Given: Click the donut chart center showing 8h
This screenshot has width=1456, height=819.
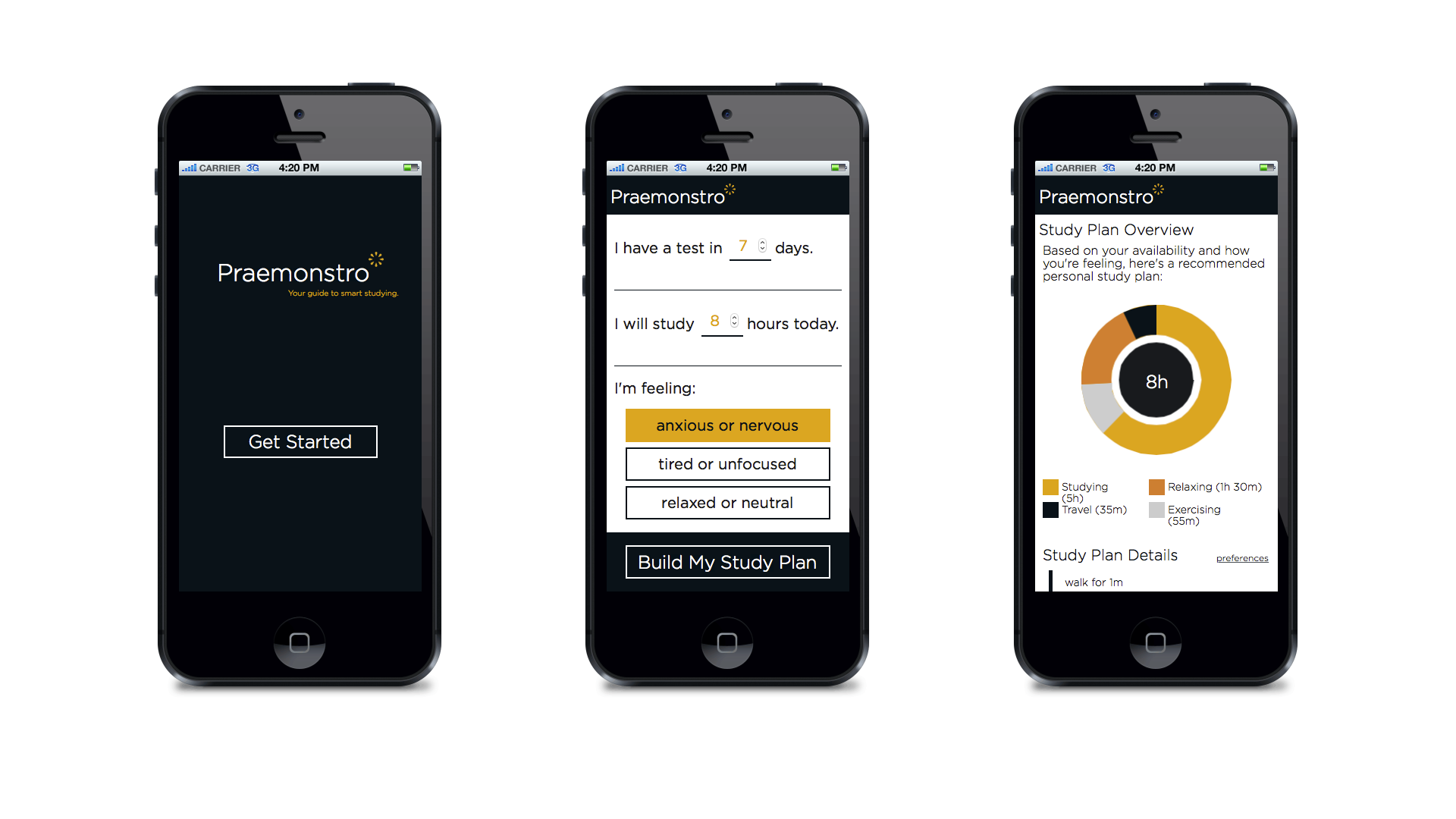Looking at the screenshot, I should [1155, 382].
